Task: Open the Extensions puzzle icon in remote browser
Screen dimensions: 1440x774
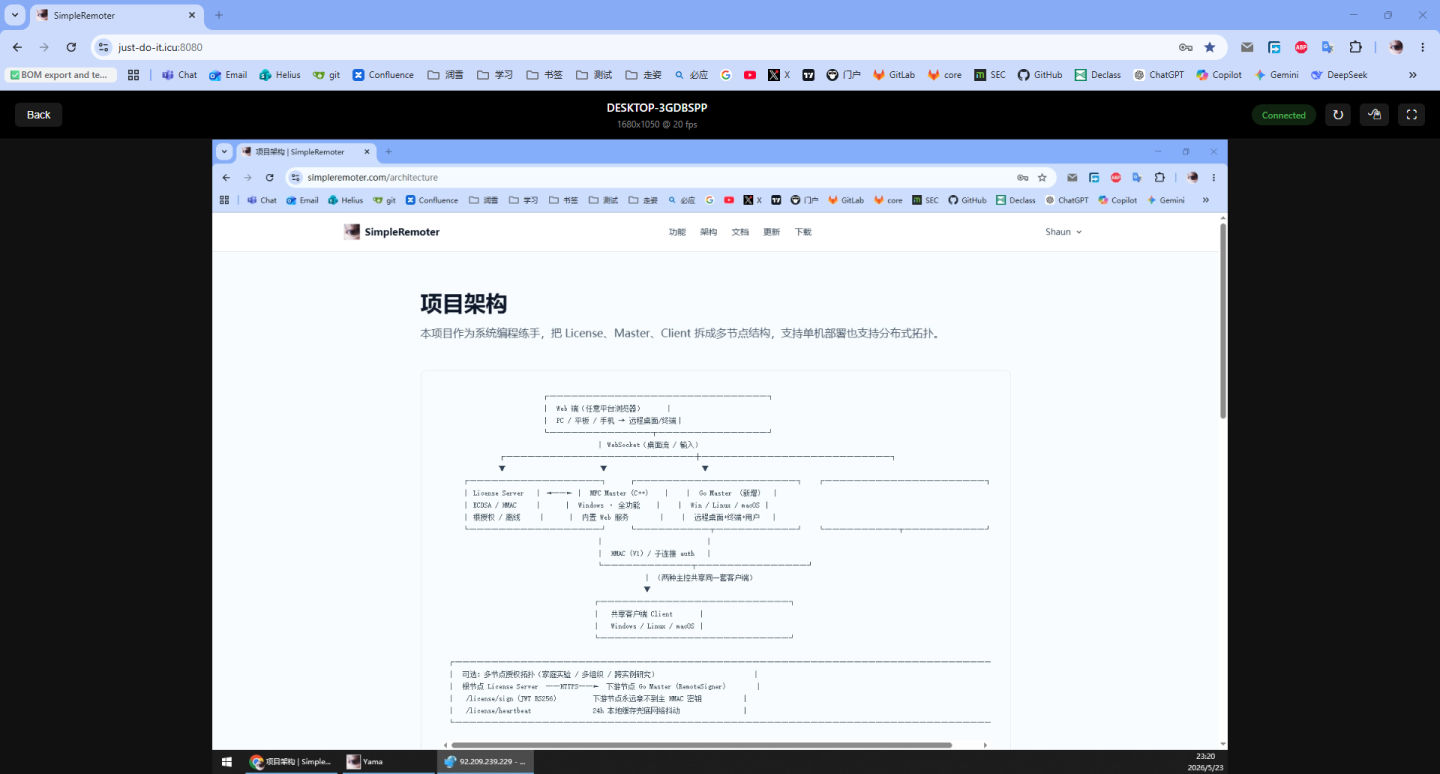Action: [1160, 177]
